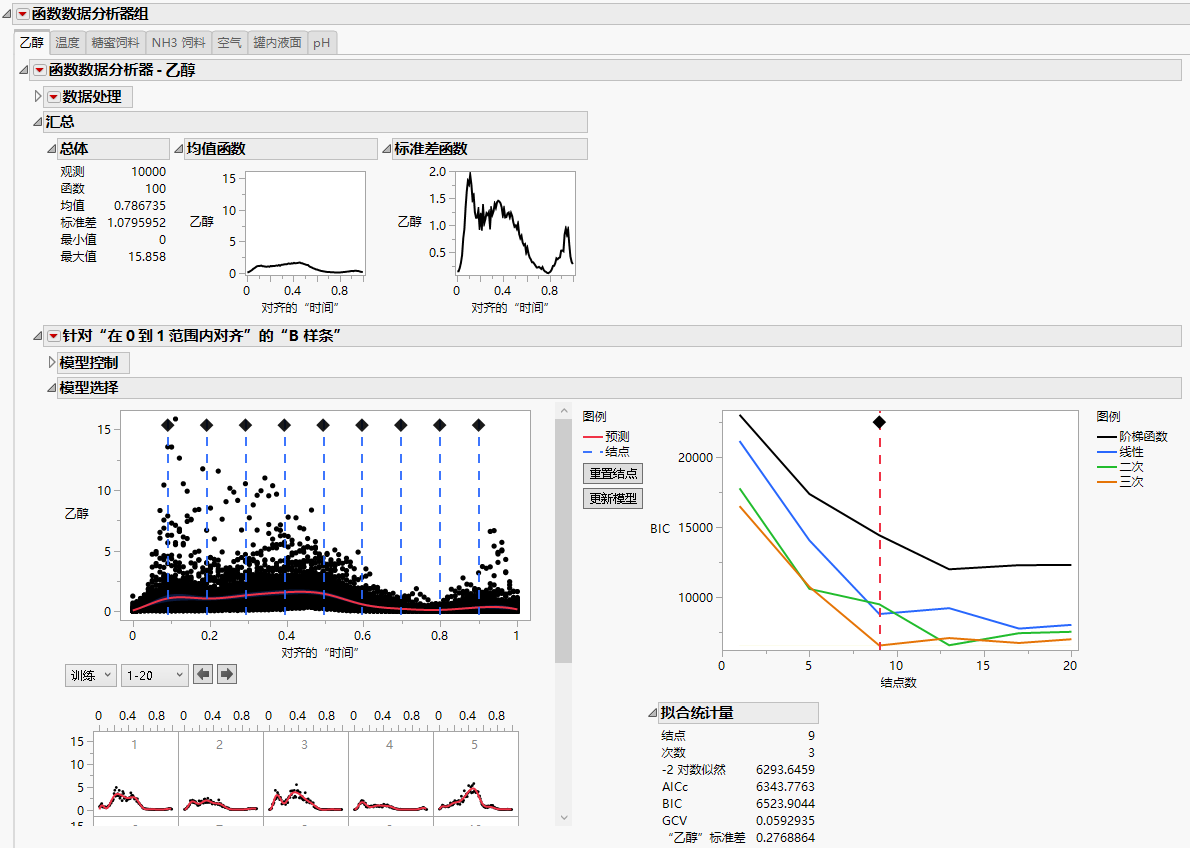
Task: Open the 1-20 function range dropdown
Action: pos(154,674)
